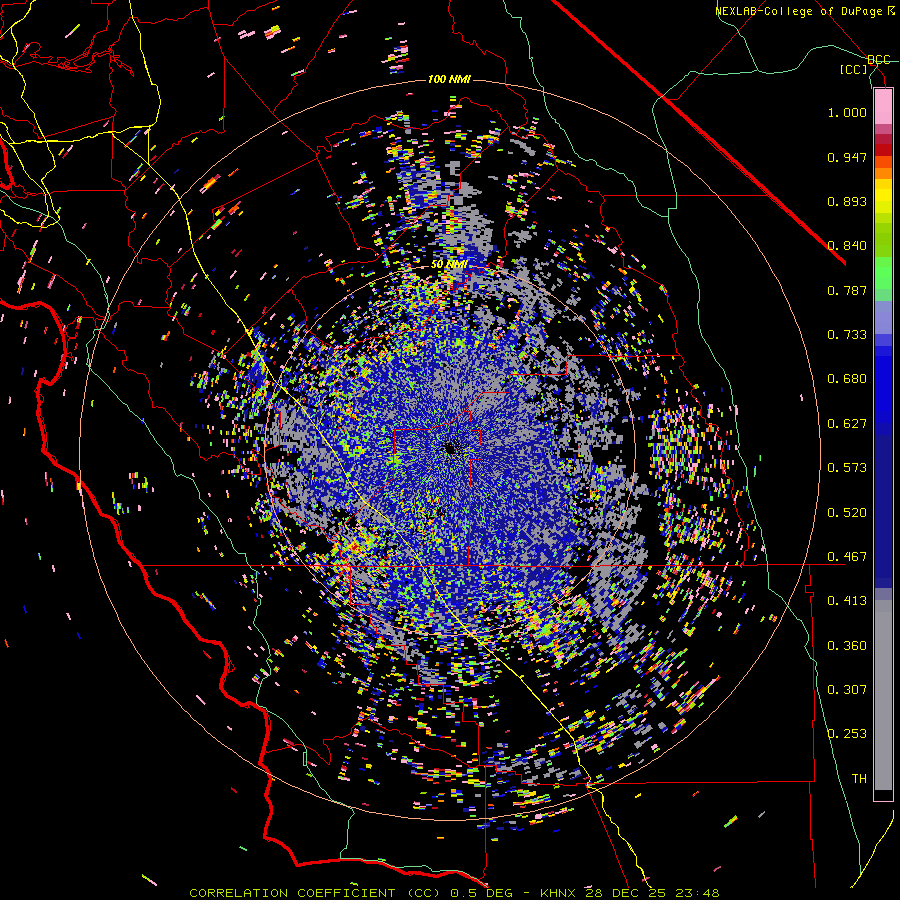The width and height of the screenshot is (900, 900).
Task: Click the 0.947 scale value
Action: click(847, 157)
